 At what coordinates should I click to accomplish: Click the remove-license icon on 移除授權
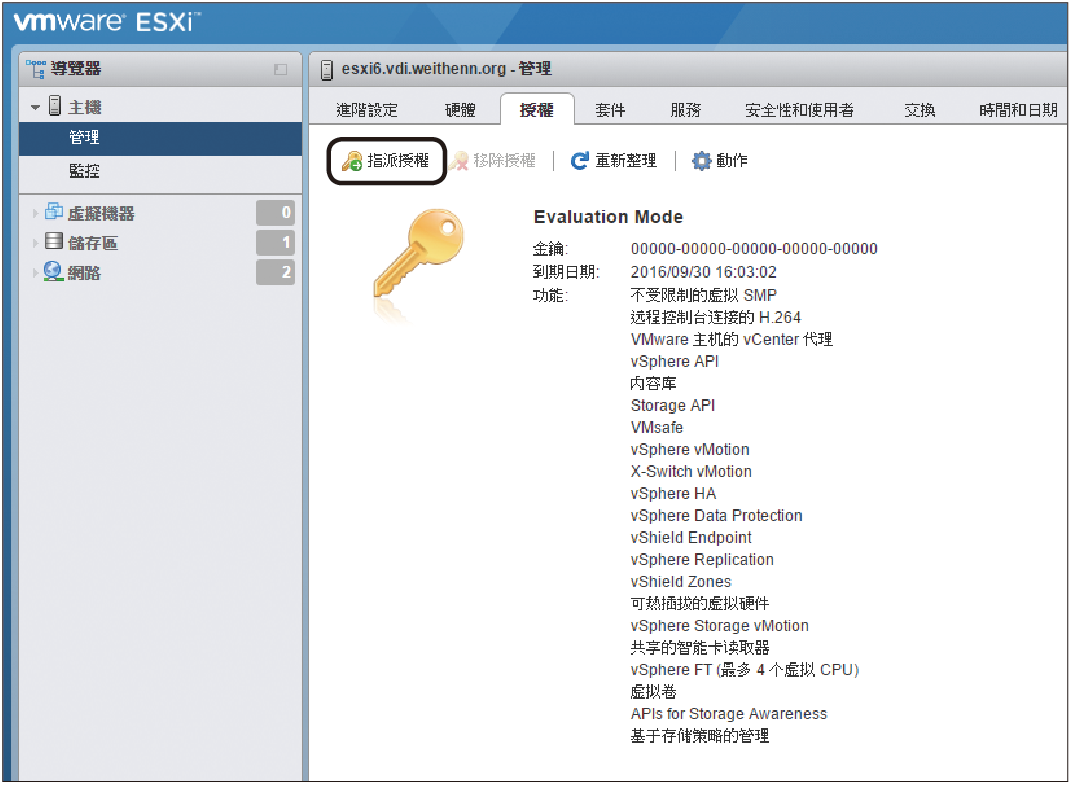pos(459,161)
